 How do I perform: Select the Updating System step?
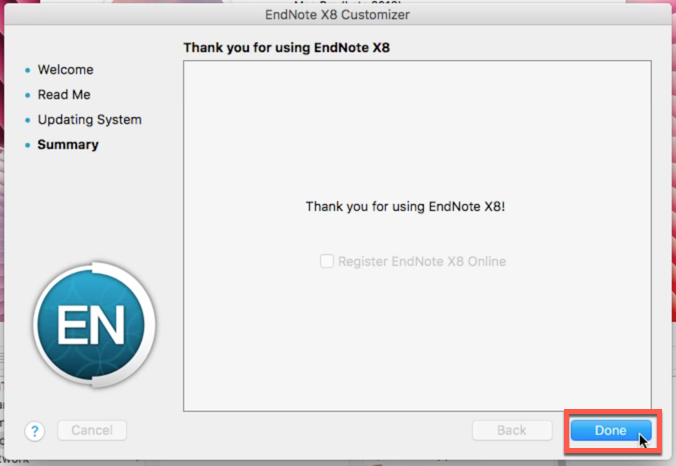click(x=90, y=119)
